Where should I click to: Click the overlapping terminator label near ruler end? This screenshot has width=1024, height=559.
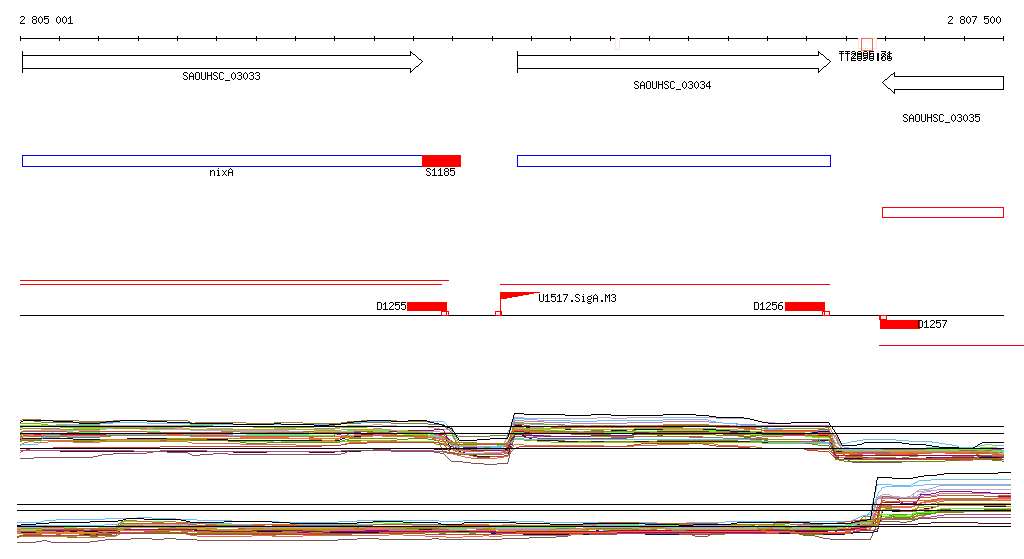coord(865,57)
